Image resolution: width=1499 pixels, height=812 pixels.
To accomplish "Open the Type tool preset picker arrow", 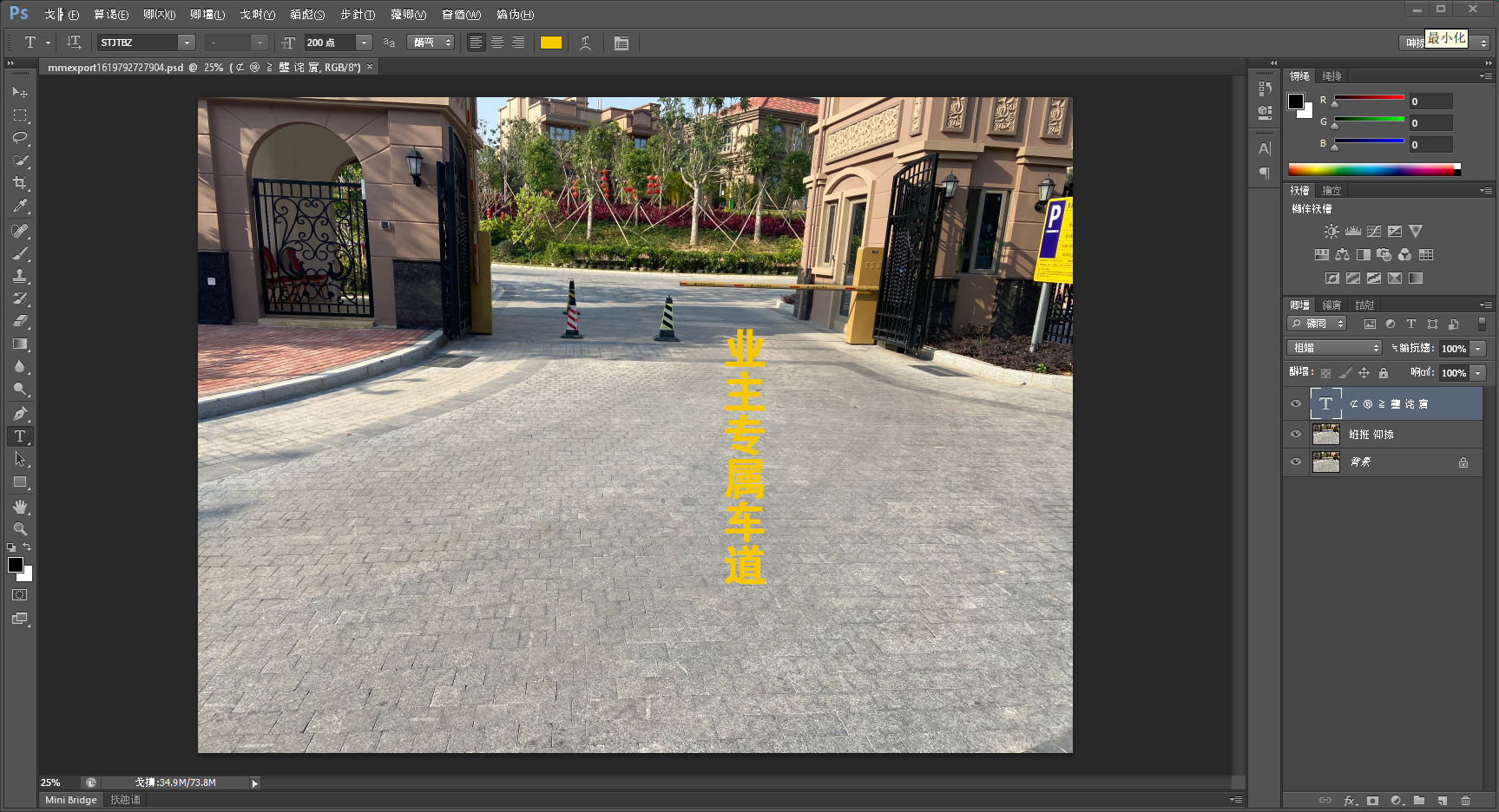I will point(48,43).
